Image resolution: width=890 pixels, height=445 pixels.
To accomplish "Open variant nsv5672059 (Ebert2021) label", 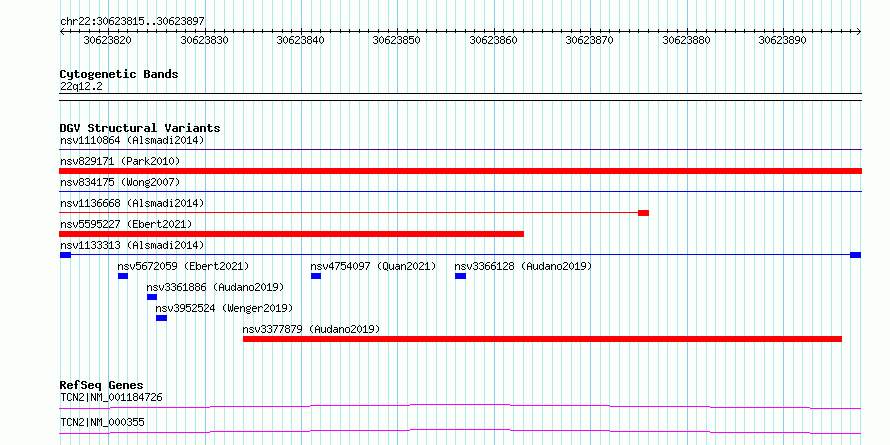I will pos(183,266).
